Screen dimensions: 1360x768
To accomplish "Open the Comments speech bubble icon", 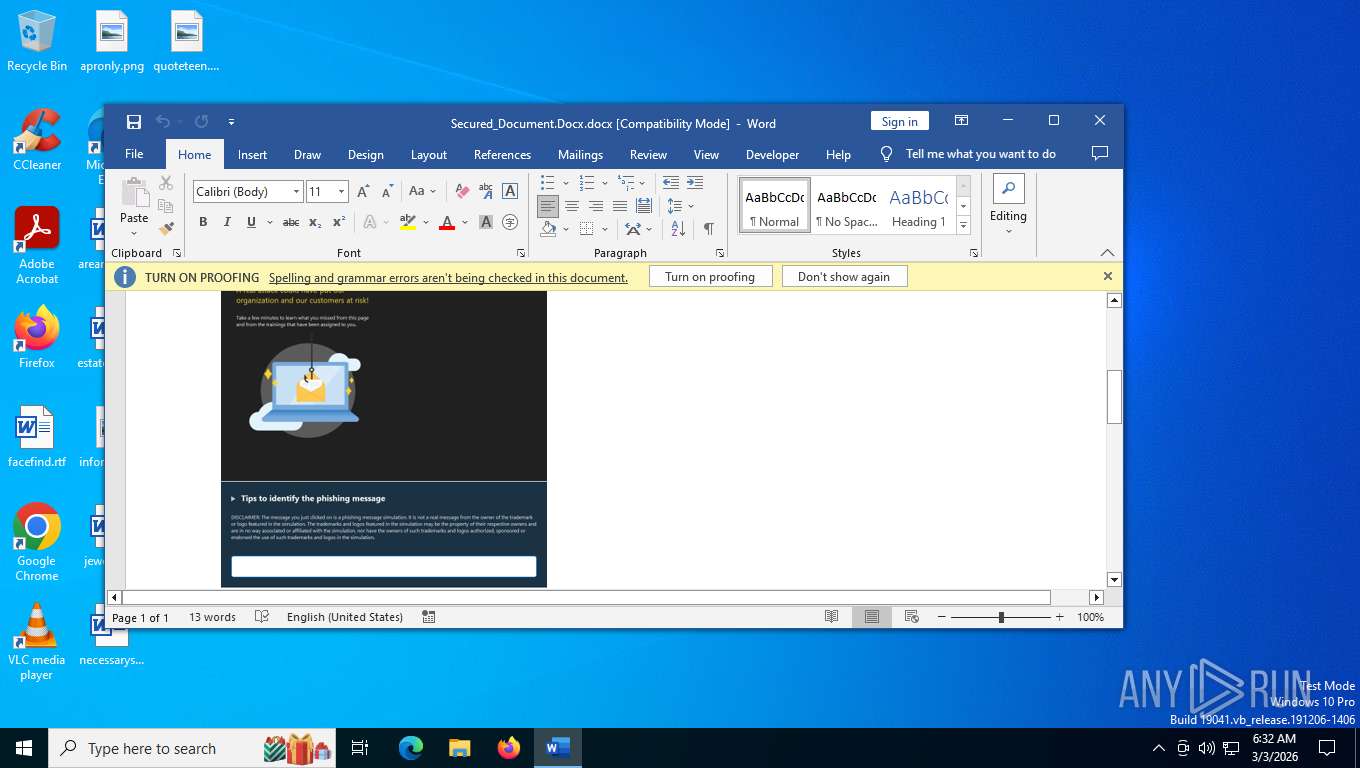I will tap(1100, 154).
